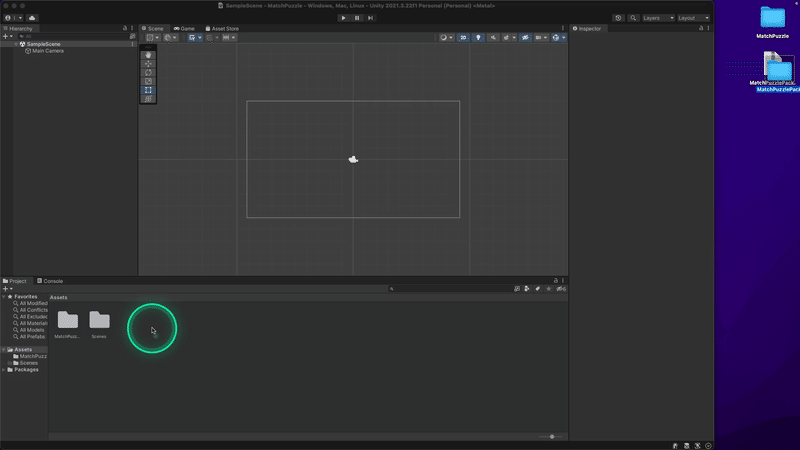The width and height of the screenshot is (800, 450).
Task: Click the Pause button
Action: coord(357,18)
